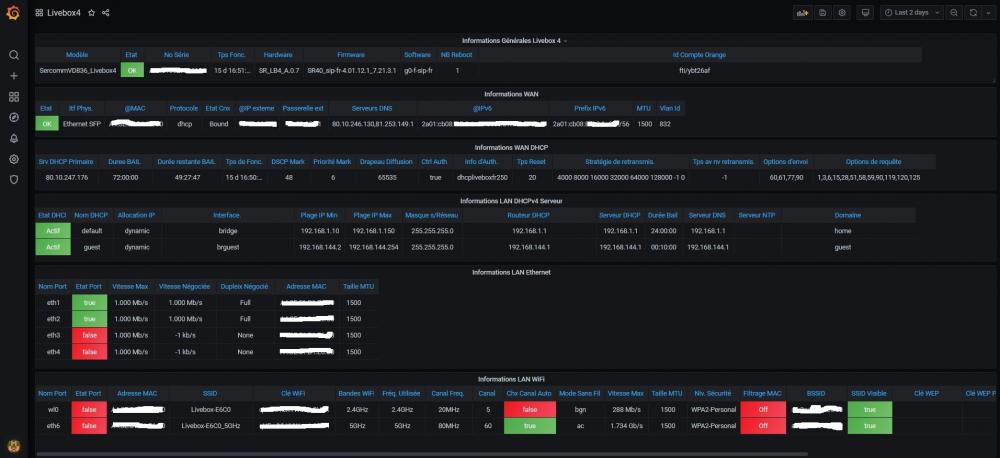1000x458 pixels.
Task: Cycle the TV view mode icon
Action: [x=865, y=13]
